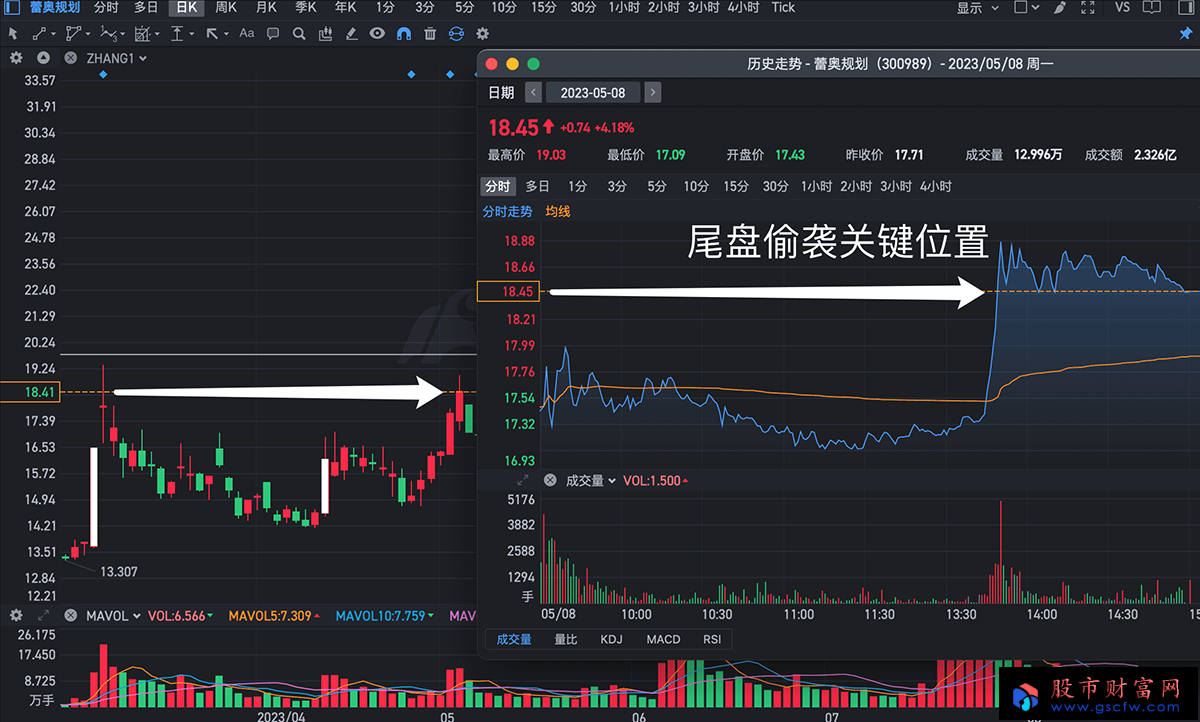The height and width of the screenshot is (722, 1200).
Task: Select the Fibonacci grid drawing tool
Action: coord(141,33)
